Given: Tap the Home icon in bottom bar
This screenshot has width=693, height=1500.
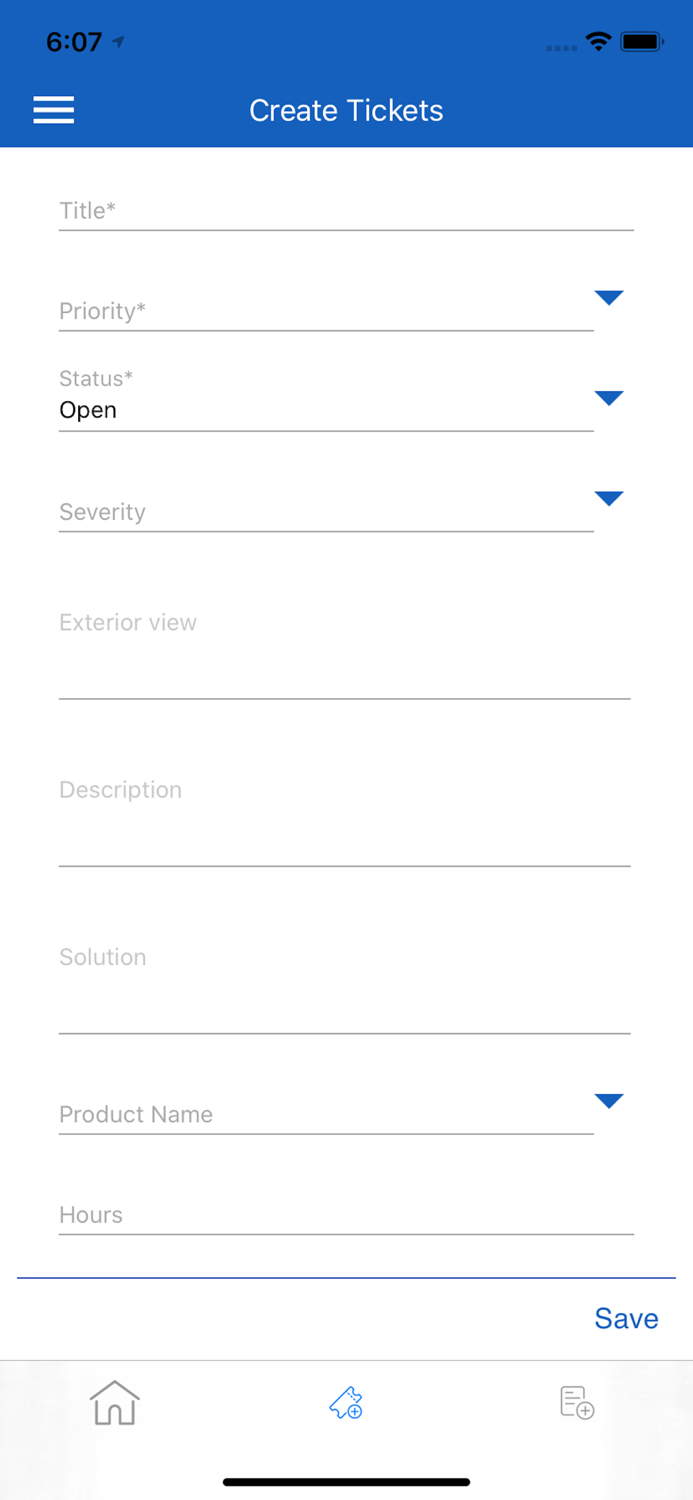Looking at the screenshot, I should [115, 1404].
